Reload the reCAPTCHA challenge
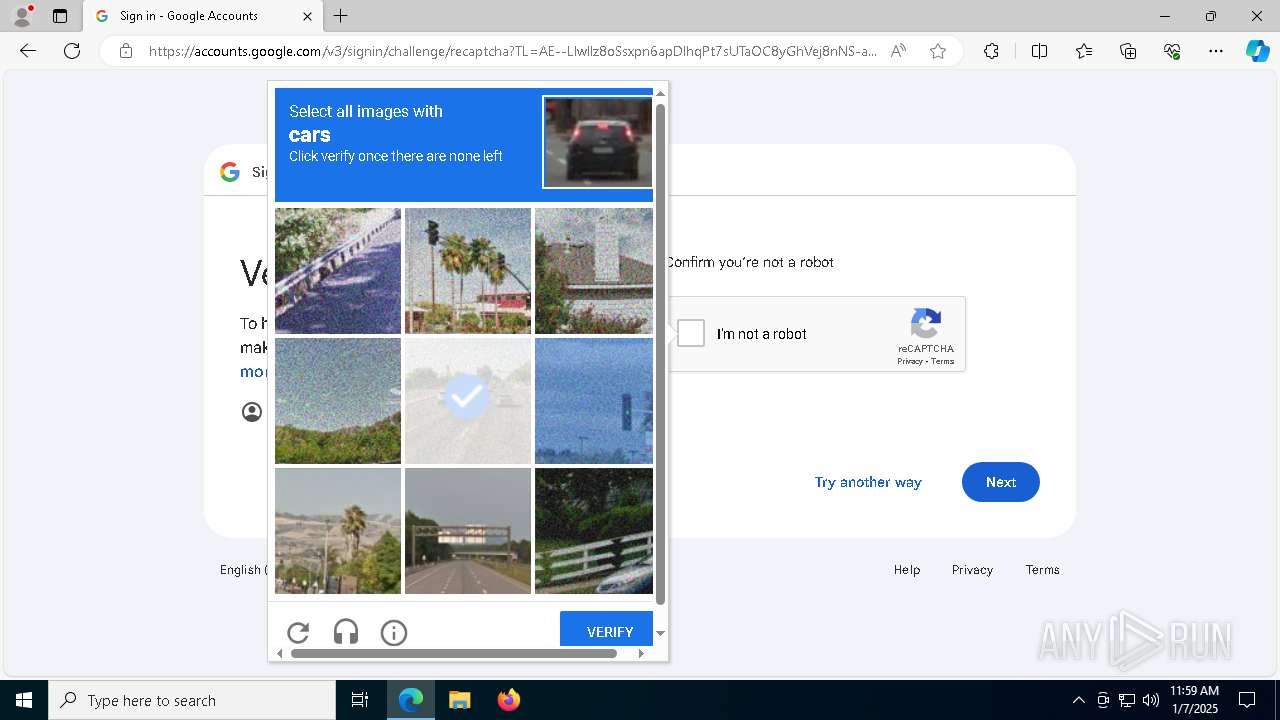The image size is (1280, 720). (x=298, y=632)
